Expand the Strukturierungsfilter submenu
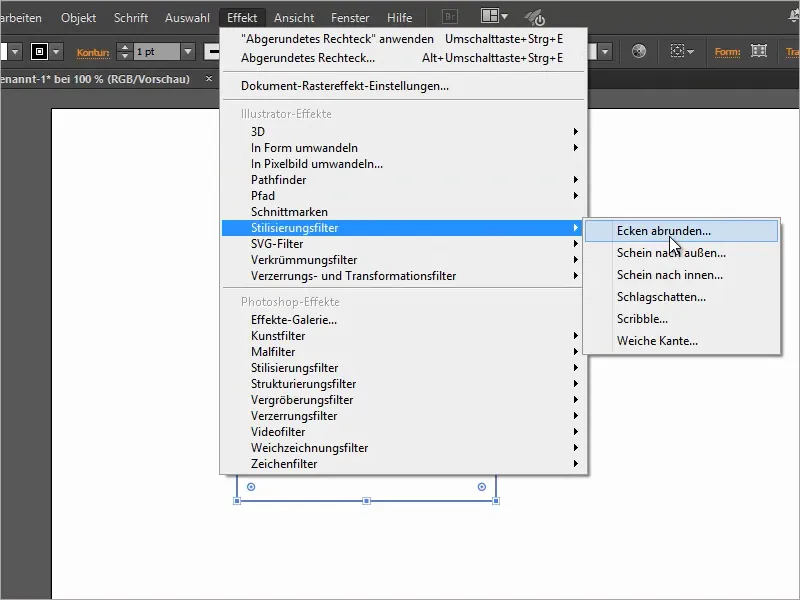Screen dimensions: 800x600 403,384
